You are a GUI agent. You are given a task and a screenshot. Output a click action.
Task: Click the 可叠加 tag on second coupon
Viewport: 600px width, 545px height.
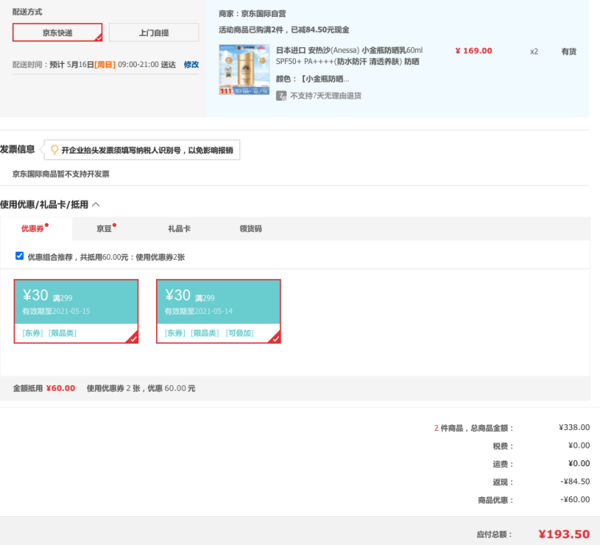click(x=239, y=331)
